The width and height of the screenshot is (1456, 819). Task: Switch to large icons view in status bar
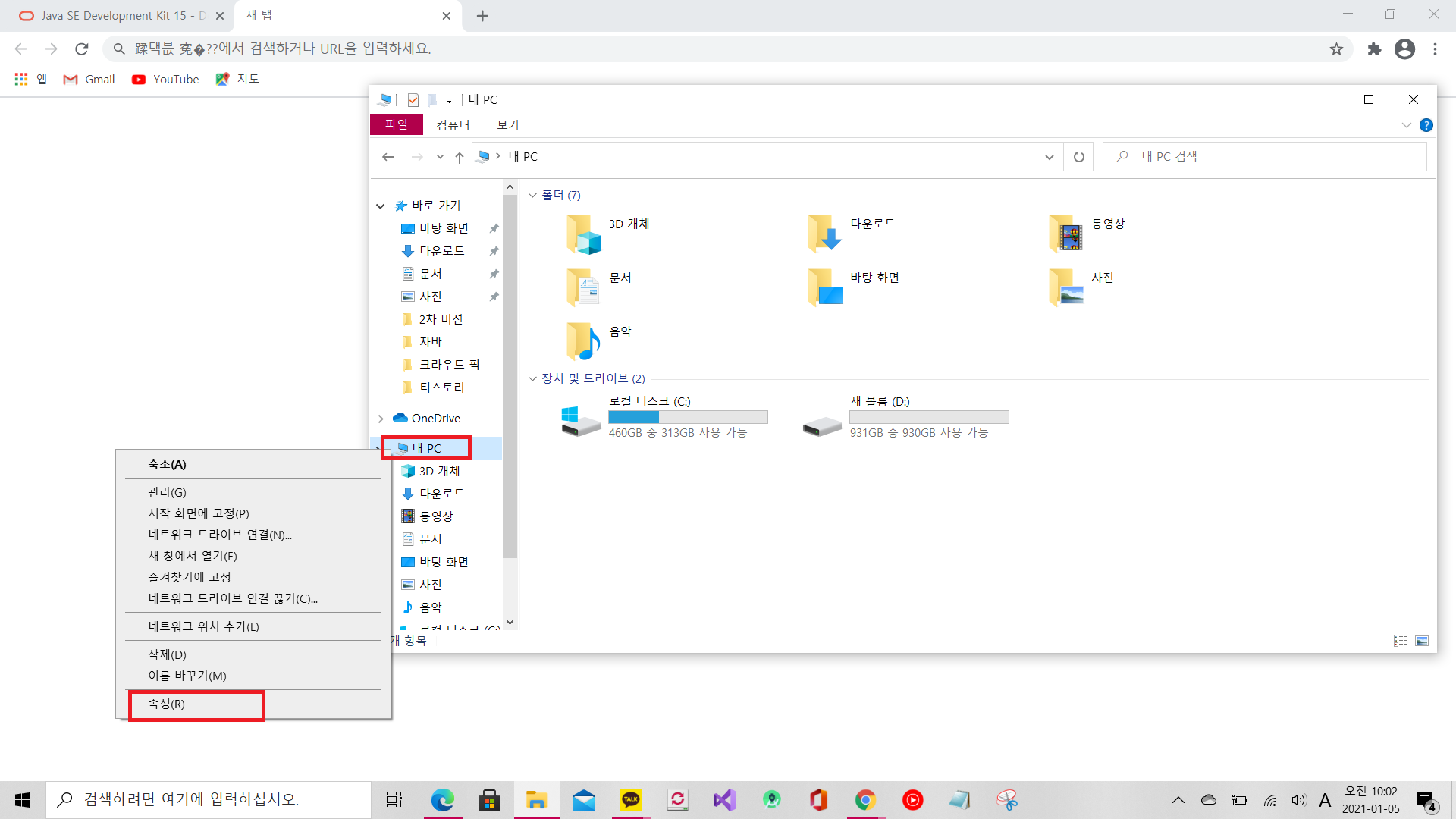(x=1422, y=641)
